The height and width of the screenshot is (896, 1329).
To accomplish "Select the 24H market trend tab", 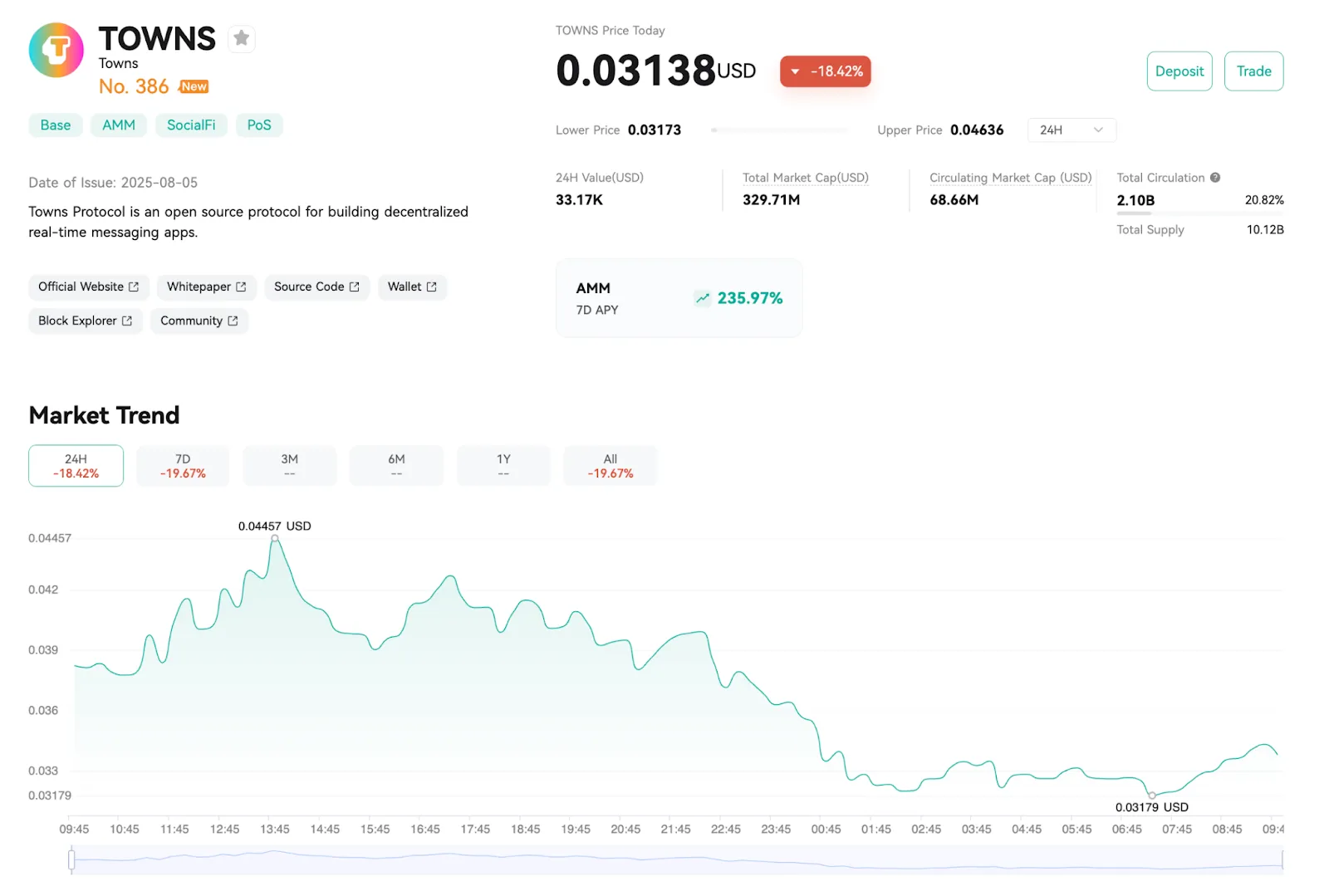I will (x=76, y=466).
